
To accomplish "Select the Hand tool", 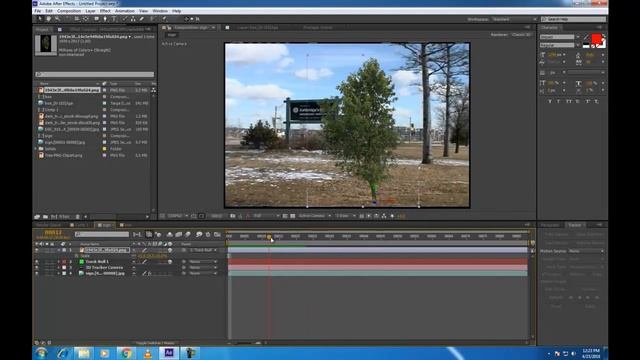I will click(x=48, y=19).
